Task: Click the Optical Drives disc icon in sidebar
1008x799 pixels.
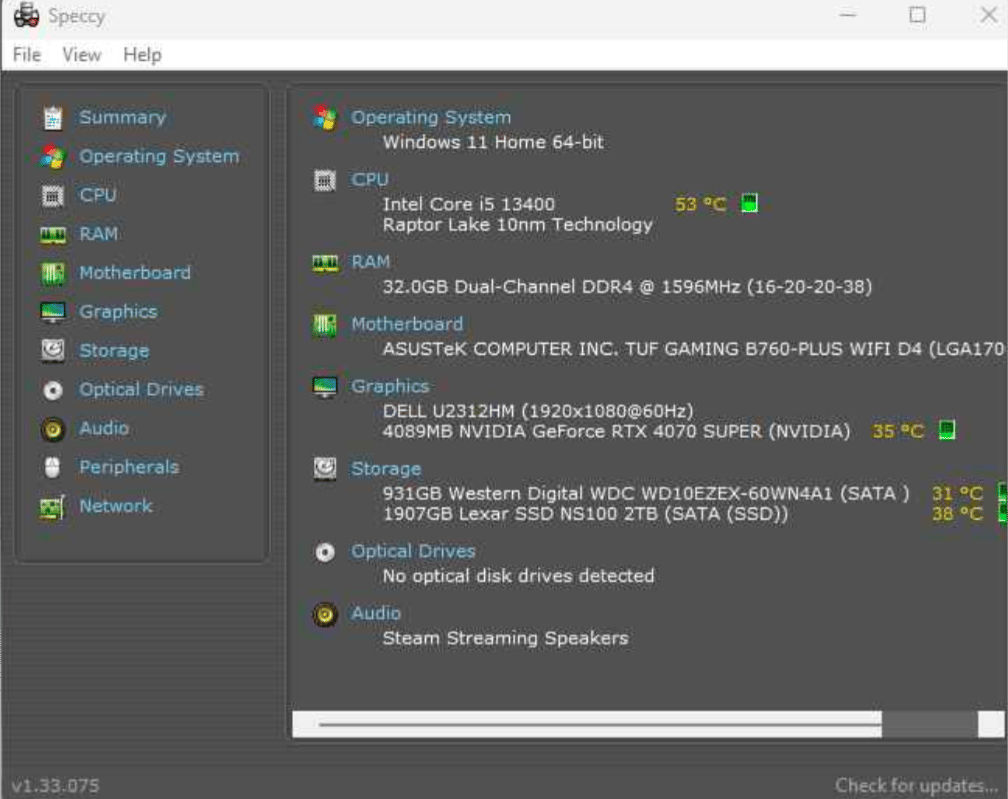Action: [53, 390]
